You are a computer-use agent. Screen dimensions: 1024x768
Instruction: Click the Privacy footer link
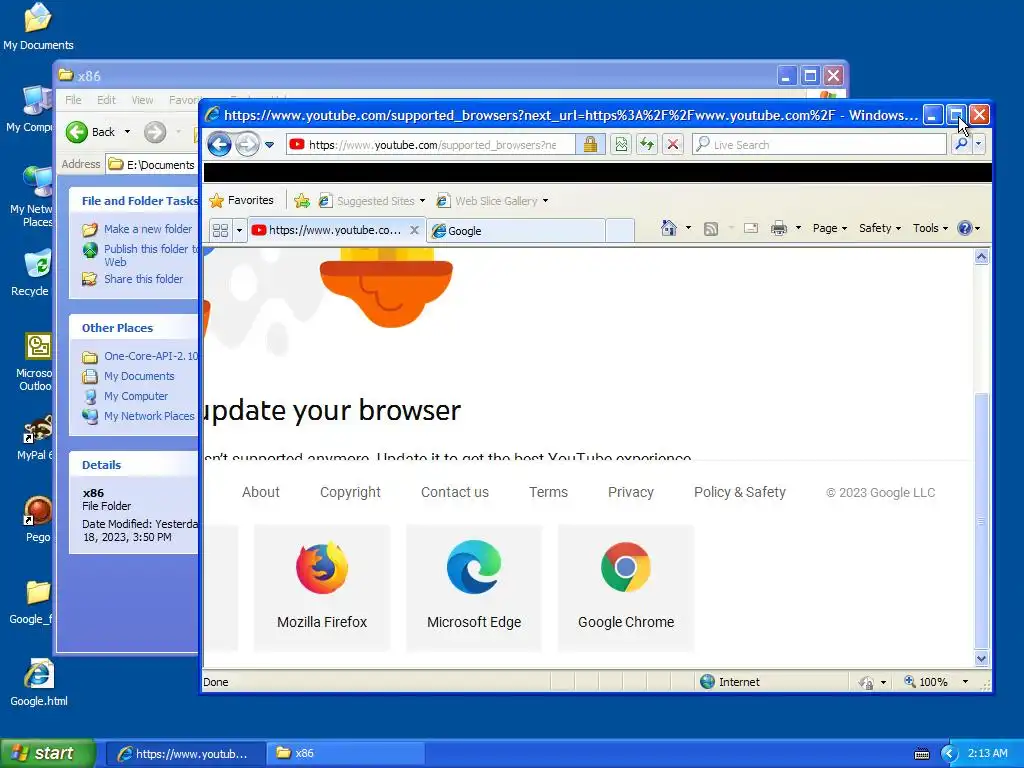tap(630, 492)
